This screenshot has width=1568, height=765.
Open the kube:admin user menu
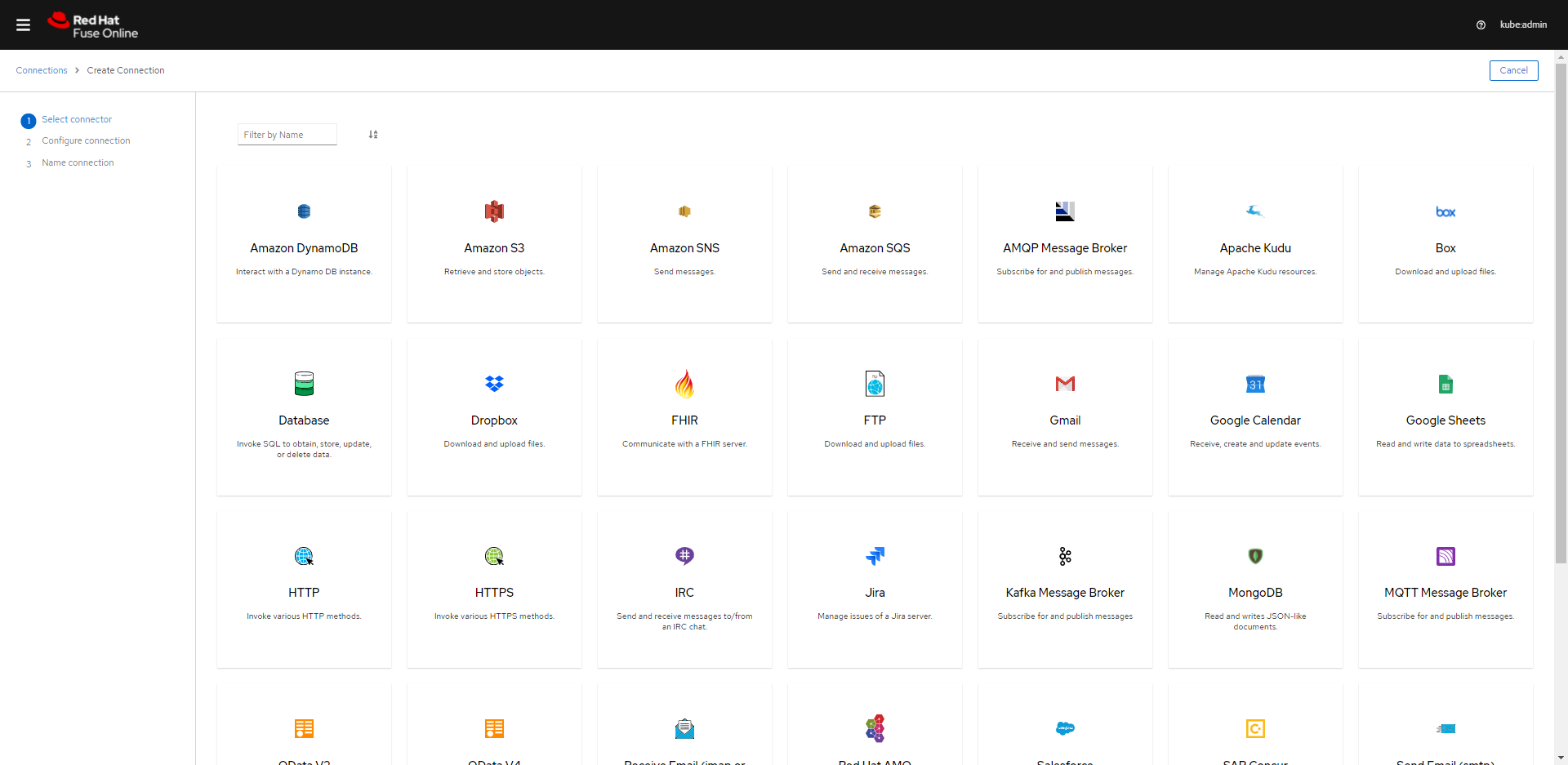pyautogui.click(x=1523, y=25)
